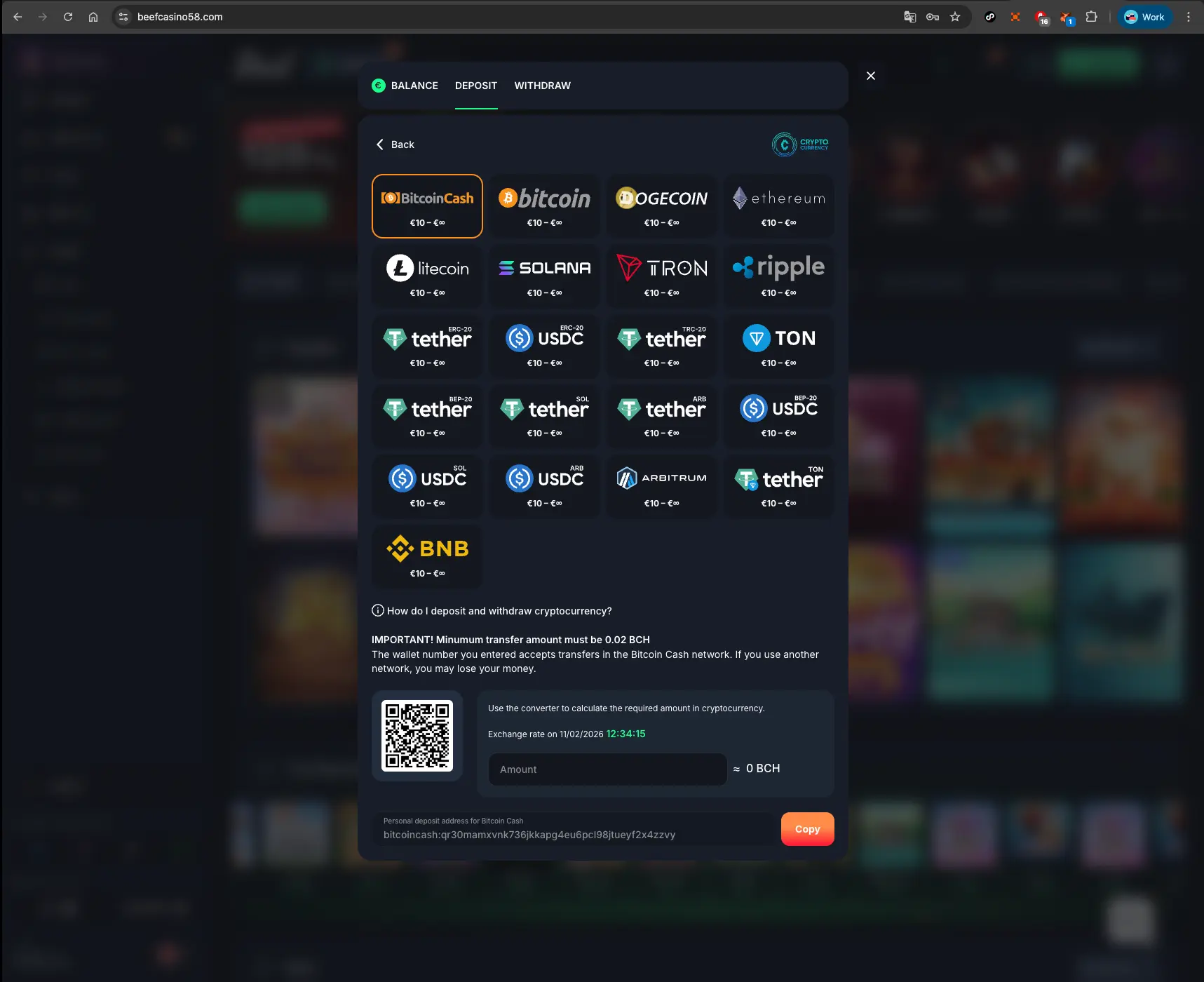Viewport: 1204px width, 982px height.
Task: Choose litecoin deposit option
Action: click(x=427, y=276)
